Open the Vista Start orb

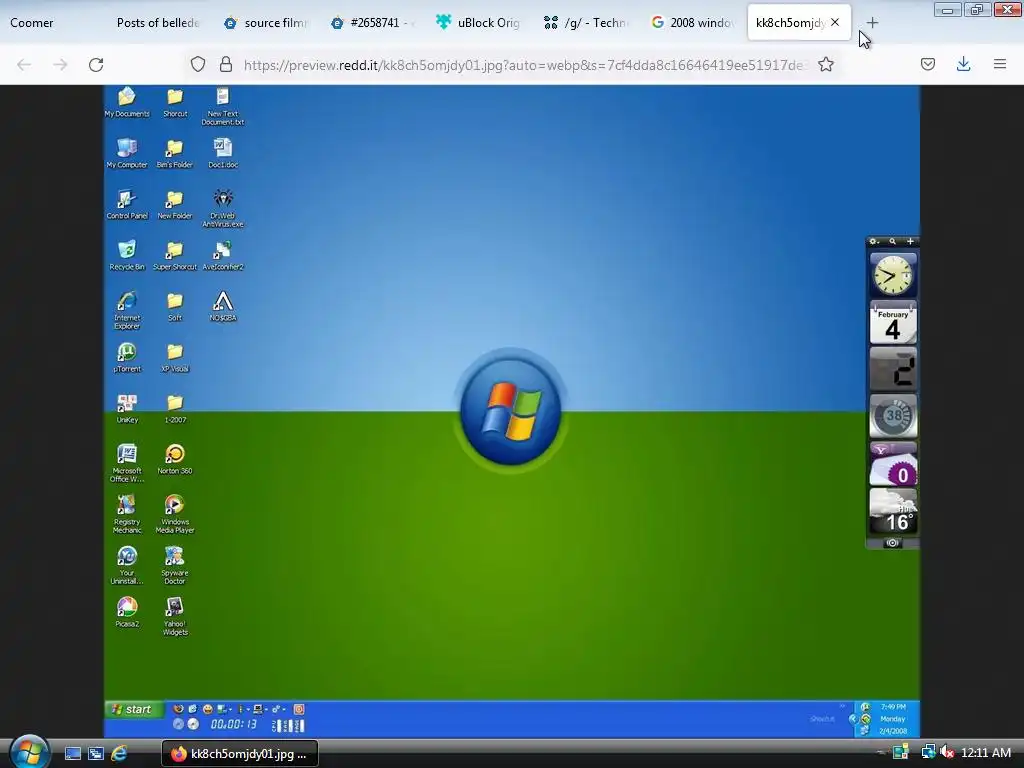(29, 751)
